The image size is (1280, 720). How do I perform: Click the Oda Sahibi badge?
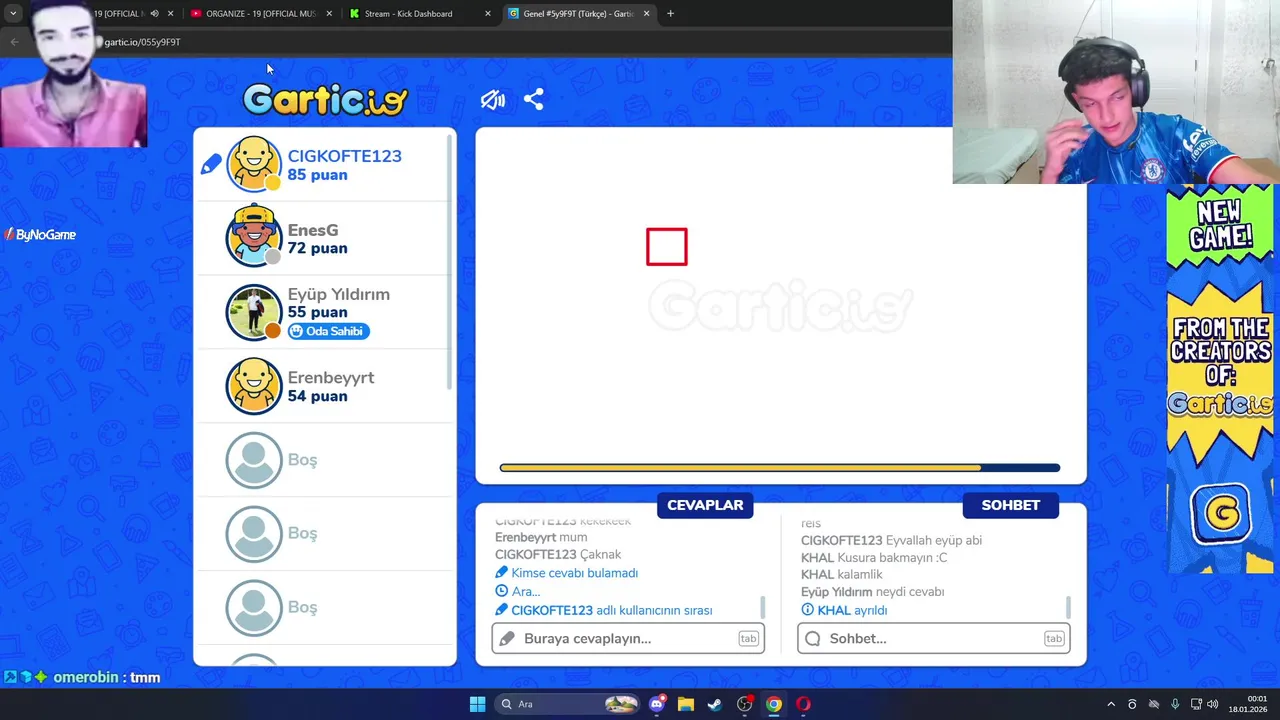pyautogui.click(x=328, y=331)
